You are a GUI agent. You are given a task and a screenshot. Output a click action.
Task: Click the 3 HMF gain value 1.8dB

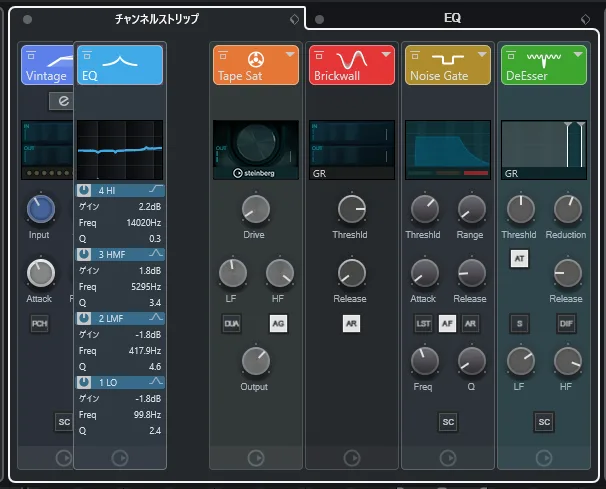click(x=150, y=271)
